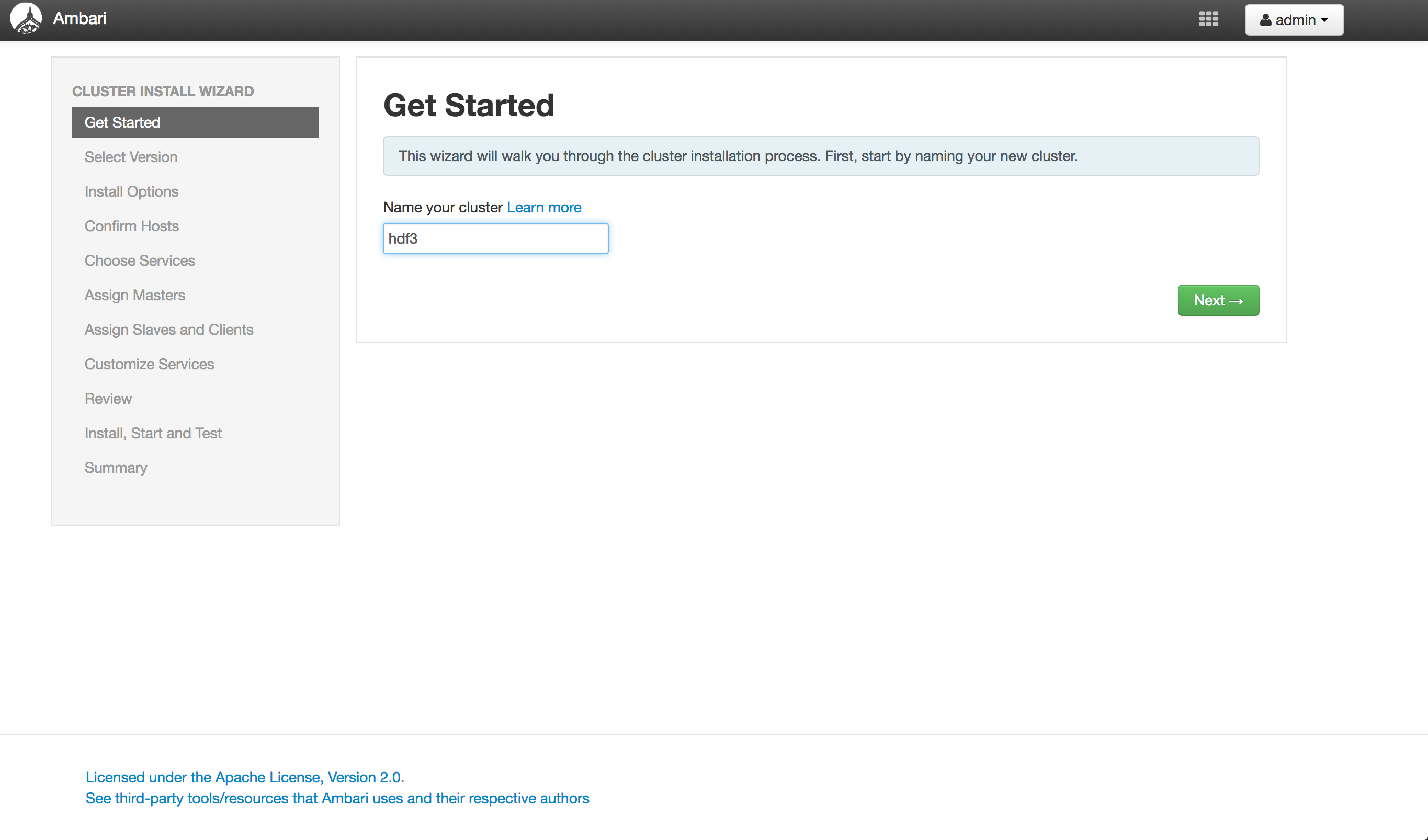Navigate to Assign Masters step
The height and width of the screenshot is (840, 1428).
(135, 296)
